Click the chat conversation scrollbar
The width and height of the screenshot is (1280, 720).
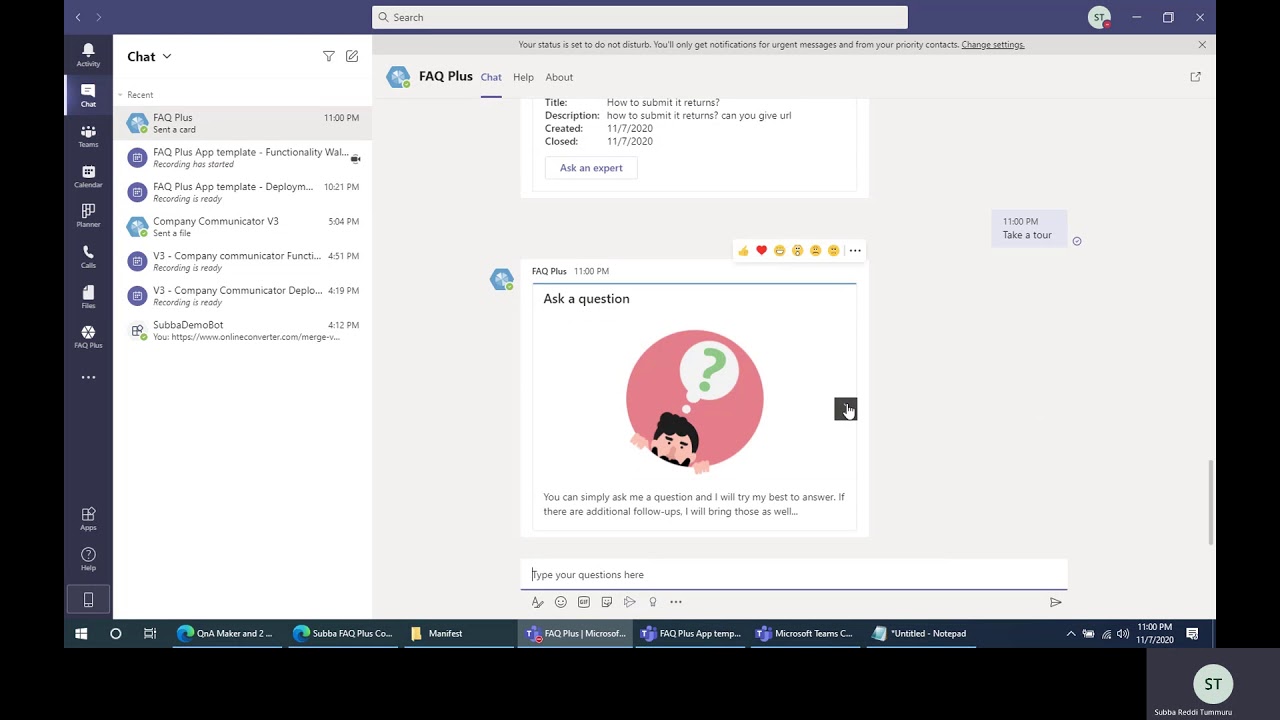1211,503
